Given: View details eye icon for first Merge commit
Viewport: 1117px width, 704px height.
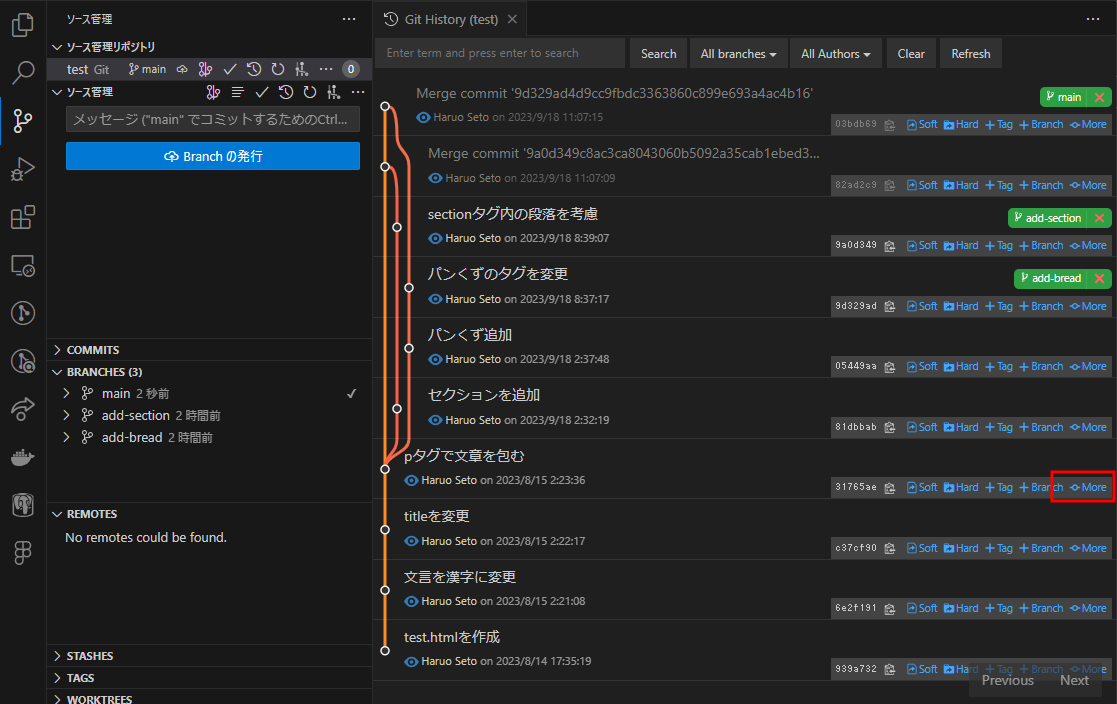Looking at the screenshot, I should point(423,117).
